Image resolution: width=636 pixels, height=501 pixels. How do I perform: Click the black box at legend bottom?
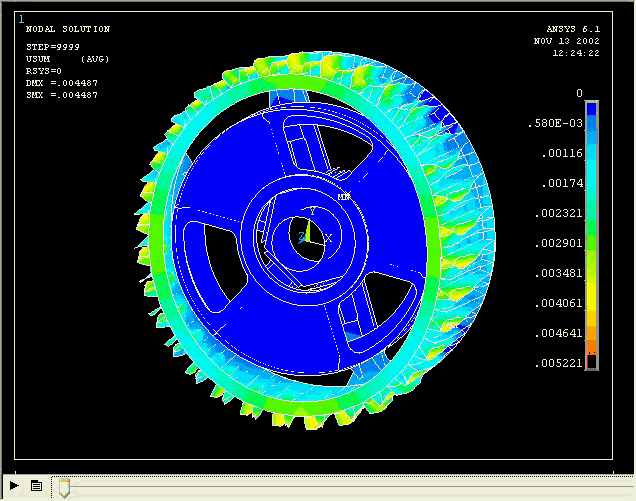click(x=591, y=361)
